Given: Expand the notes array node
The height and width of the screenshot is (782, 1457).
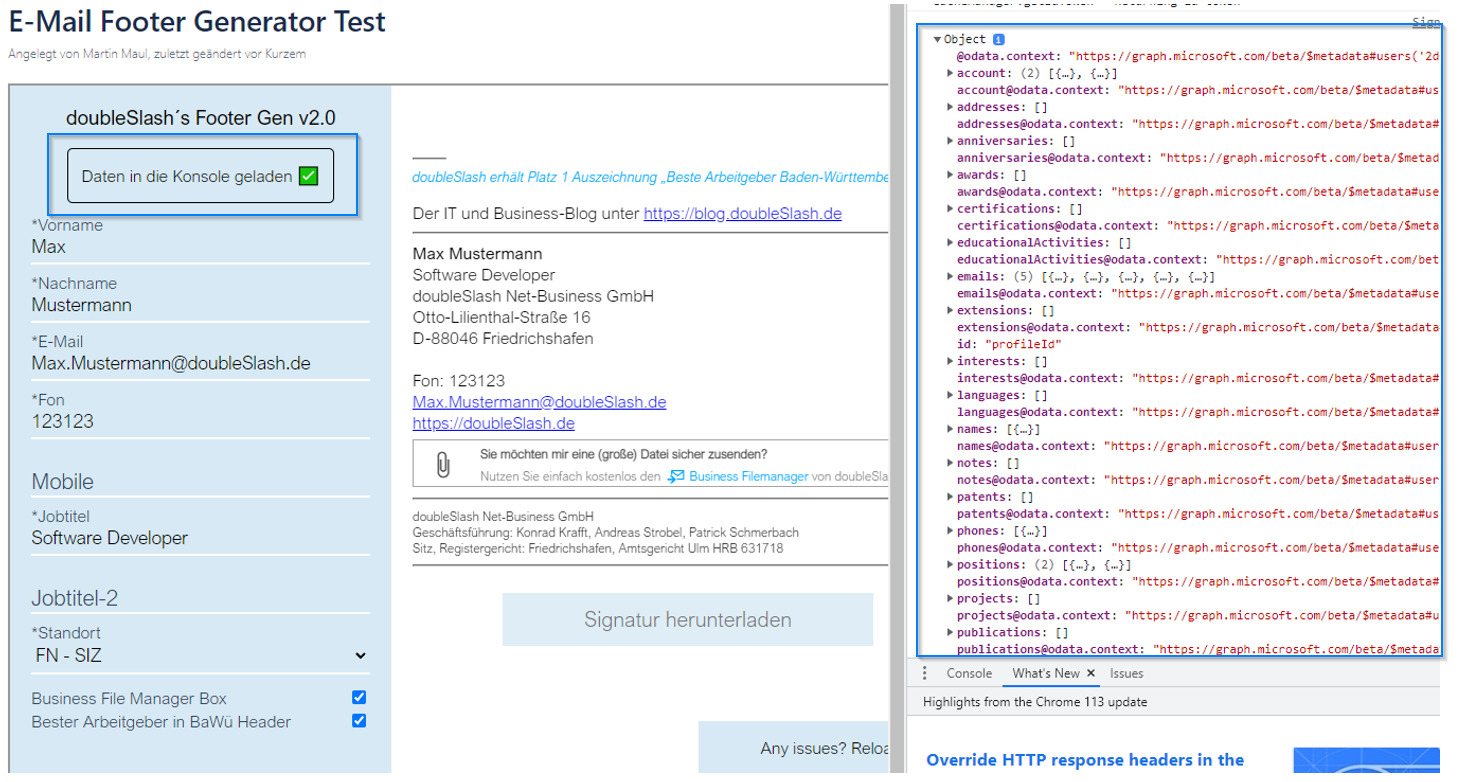Looking at the screenshot, I should (x=950, y=463).
